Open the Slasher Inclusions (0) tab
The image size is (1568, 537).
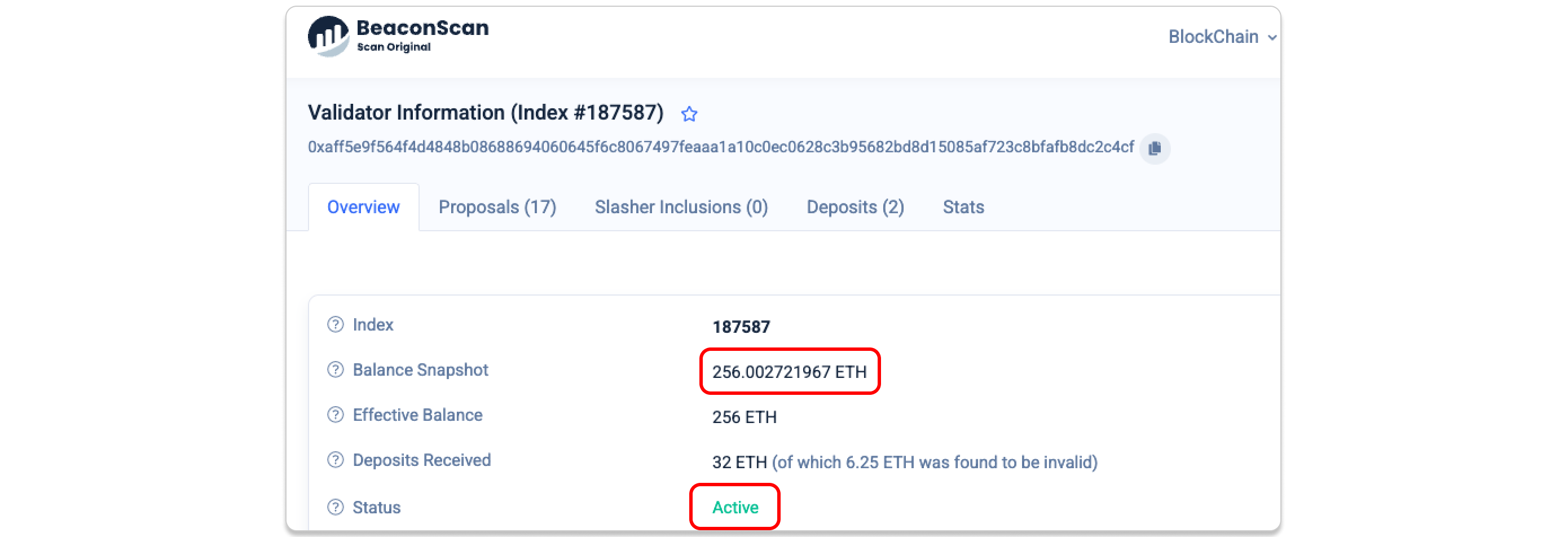tap(681, 207)
